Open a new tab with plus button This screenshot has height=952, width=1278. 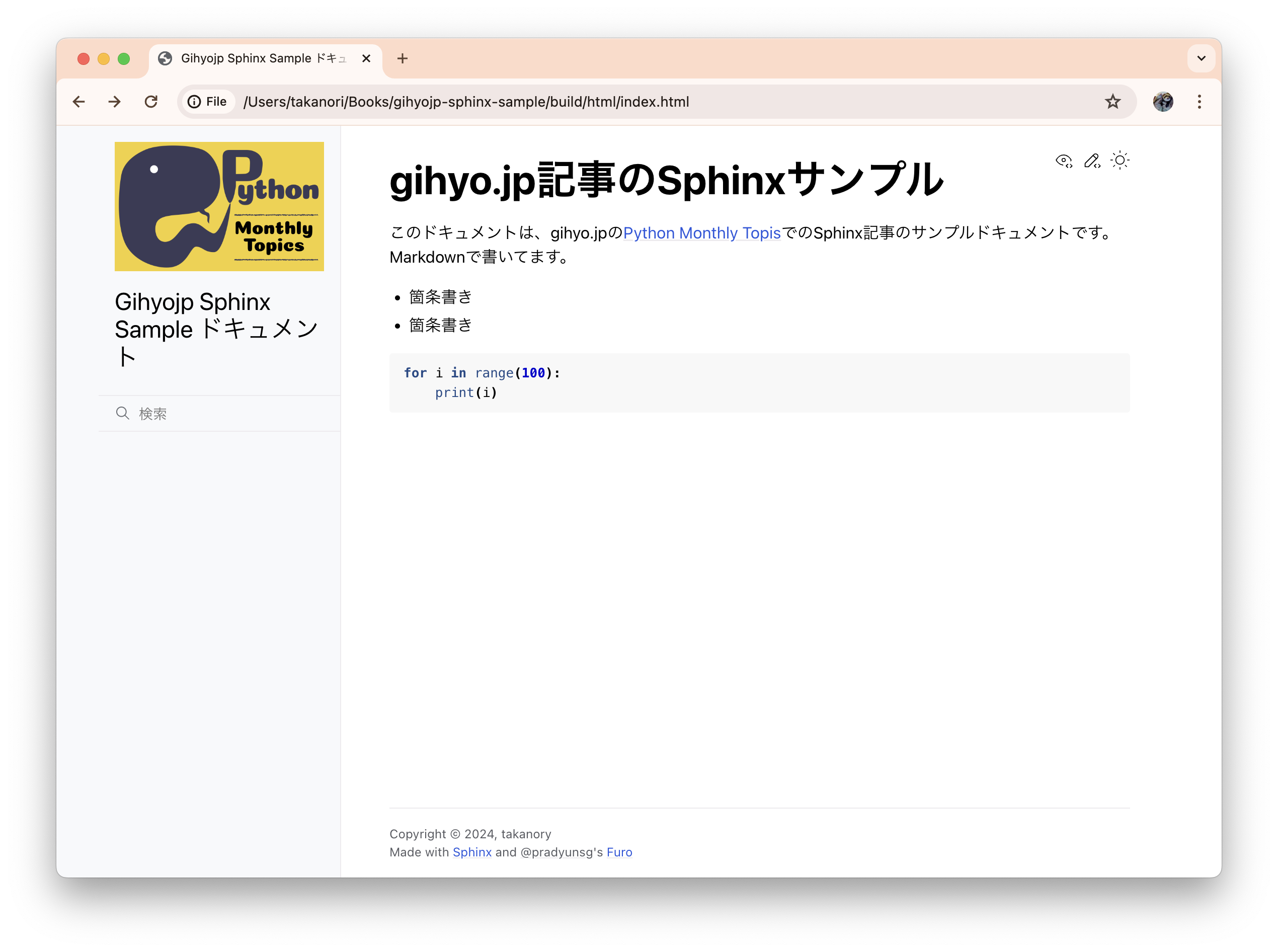click(402, 59)
